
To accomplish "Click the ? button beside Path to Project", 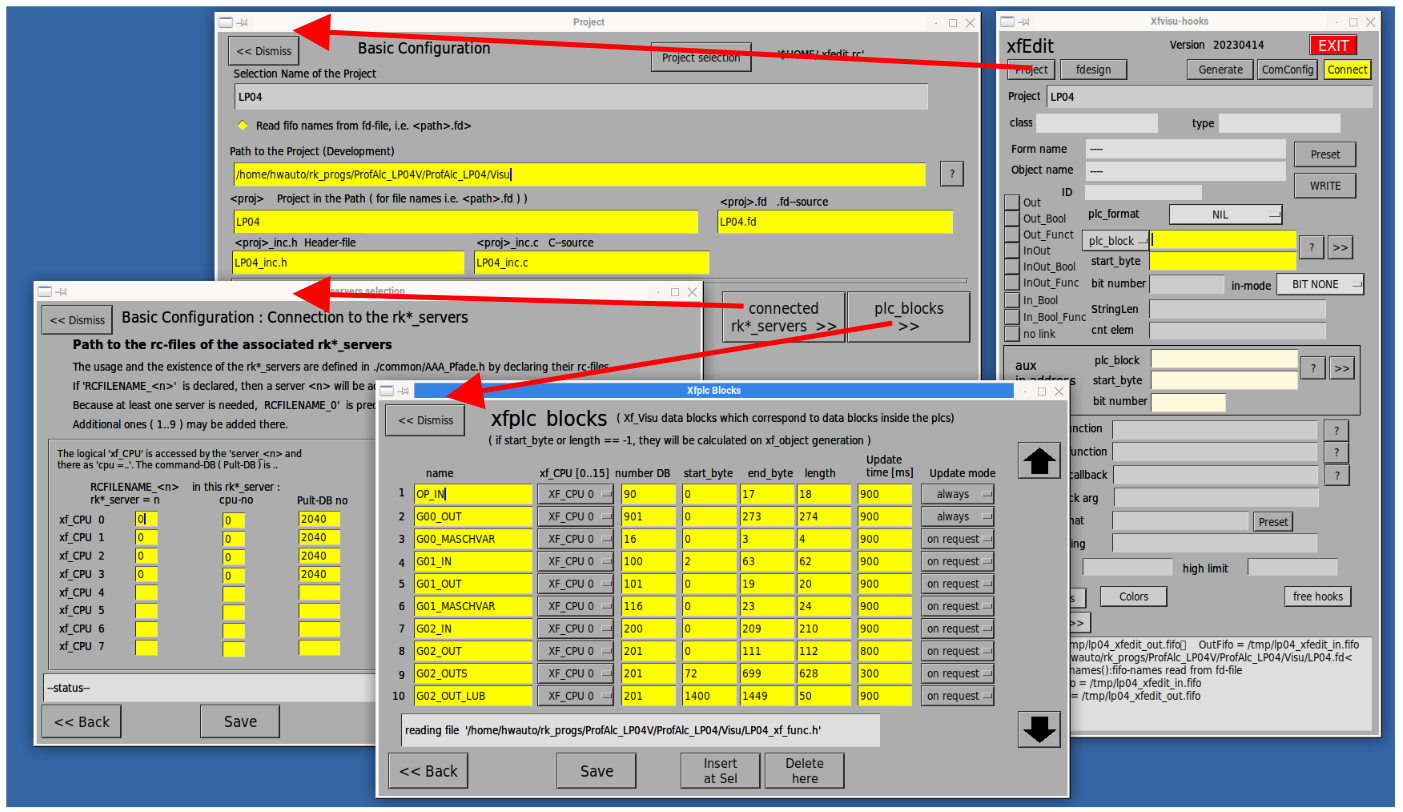I will pyautogui.click(x=951, y=173).
